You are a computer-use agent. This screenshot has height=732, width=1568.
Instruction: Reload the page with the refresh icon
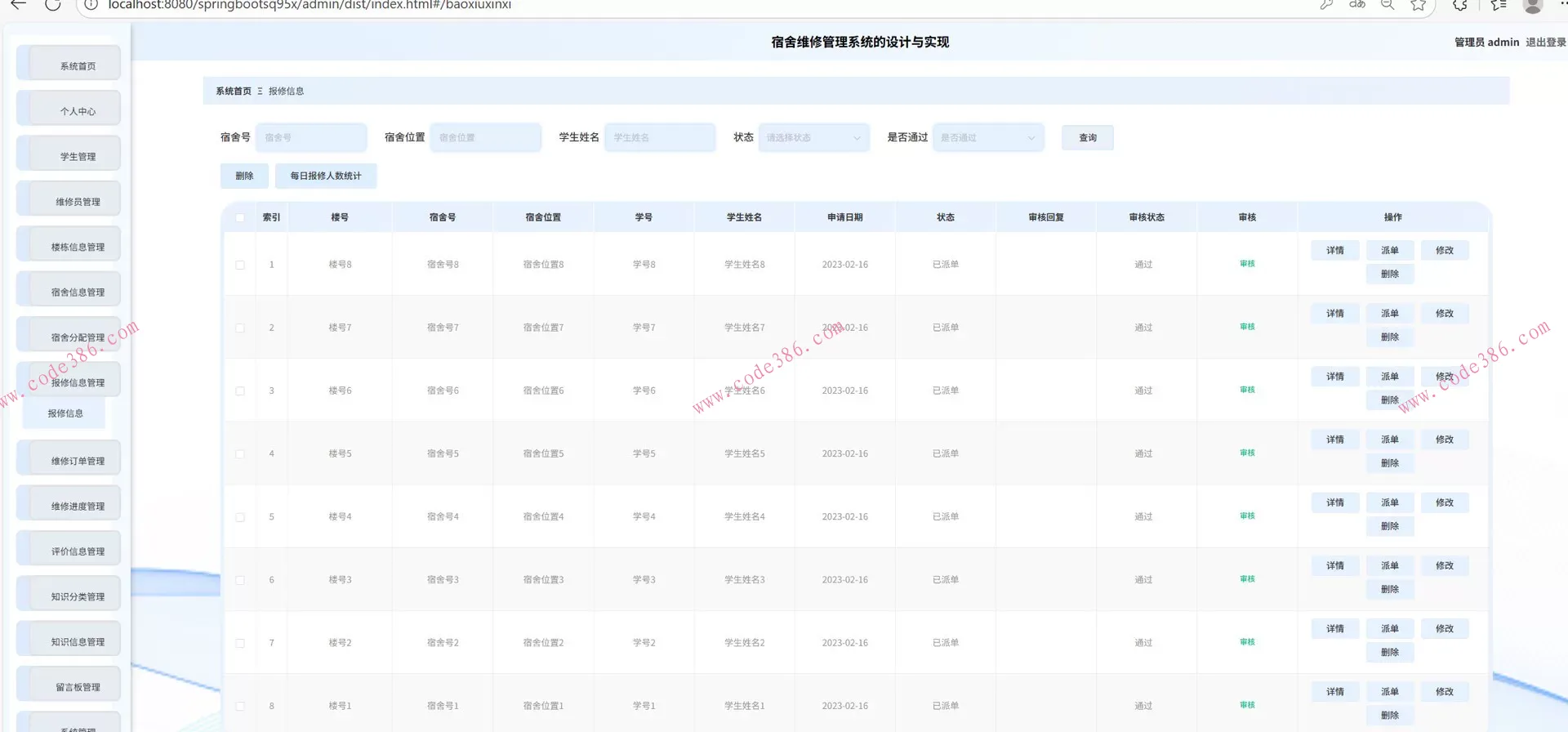[53, 4]
